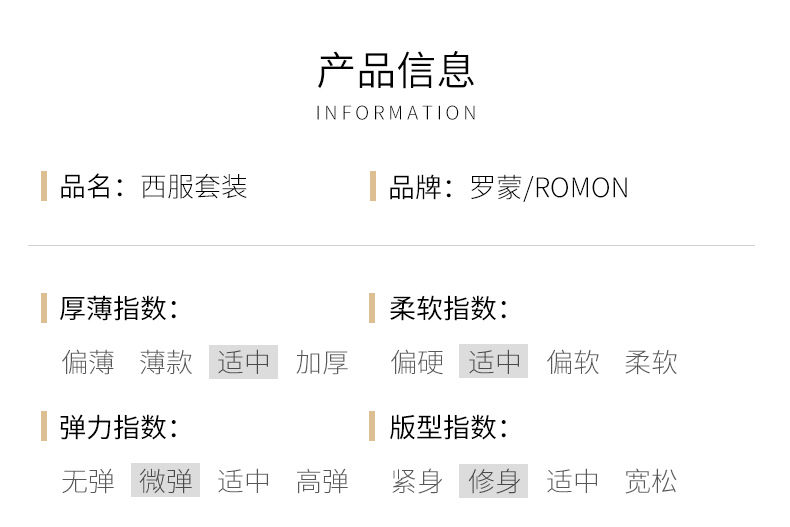Select 薄款 thickness option
Viewport: 790px width, 527px height.
point(166,362)
